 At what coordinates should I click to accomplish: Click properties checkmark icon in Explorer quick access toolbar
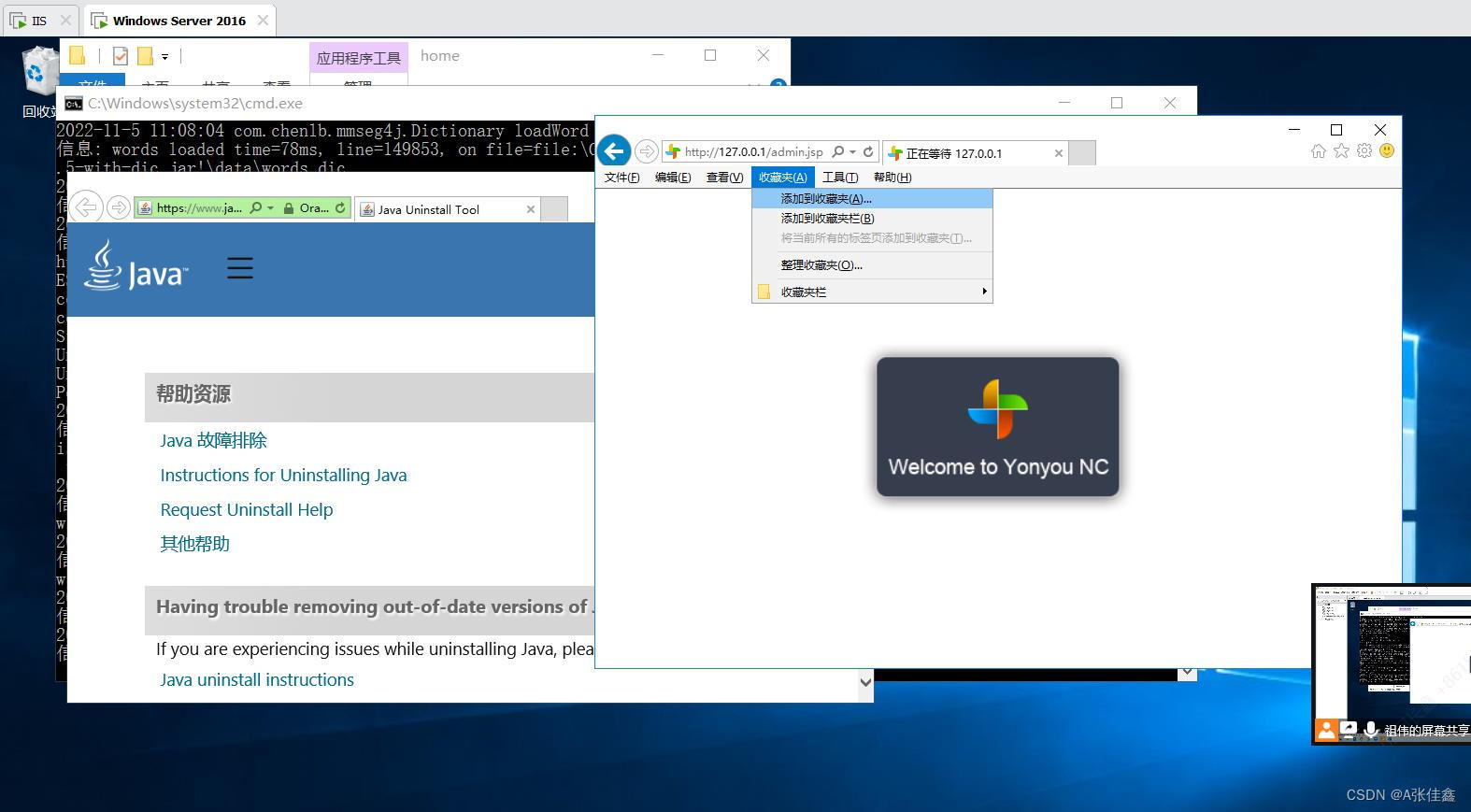(x=121, y=56)
